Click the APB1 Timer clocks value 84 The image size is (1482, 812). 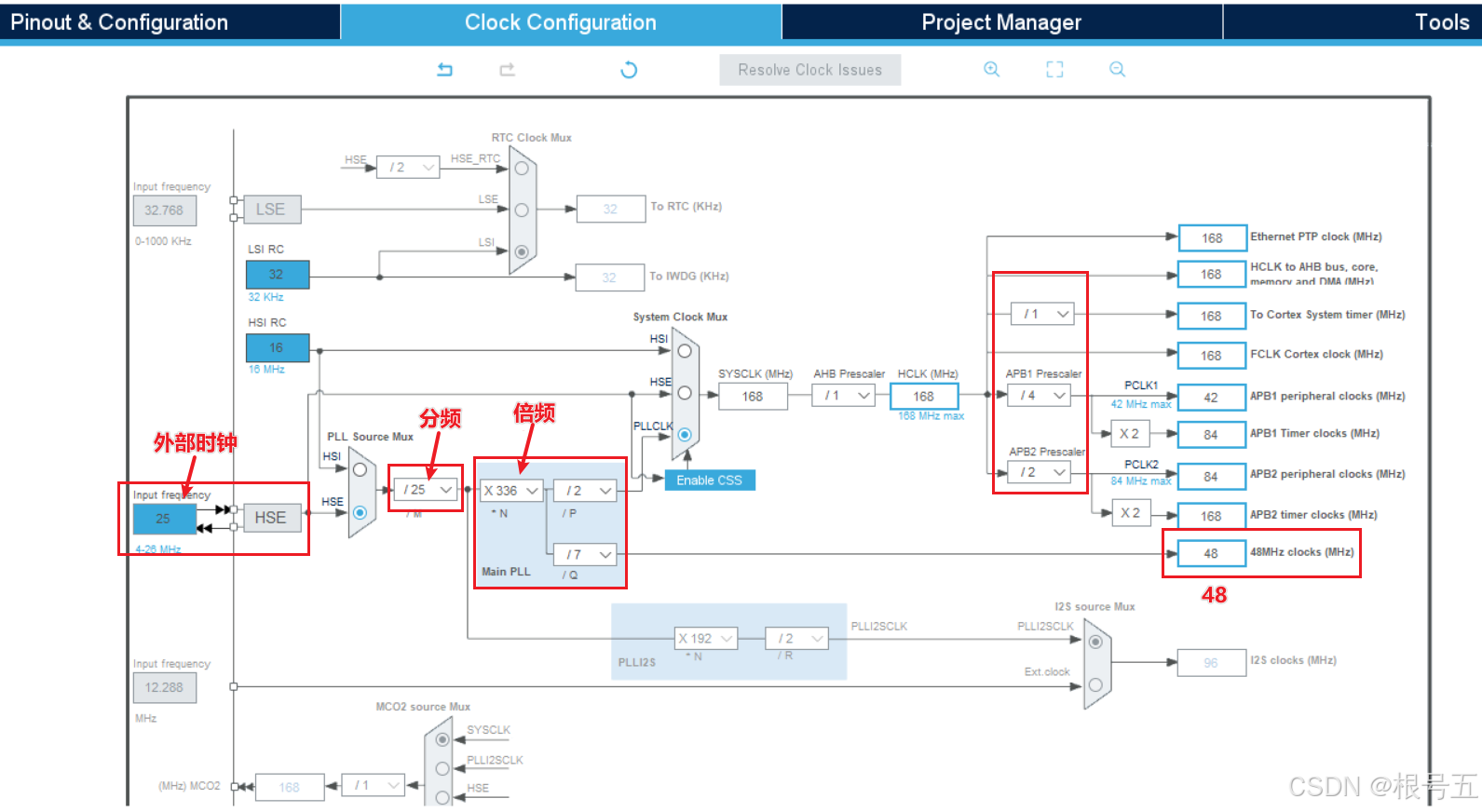coord(1211,435)
